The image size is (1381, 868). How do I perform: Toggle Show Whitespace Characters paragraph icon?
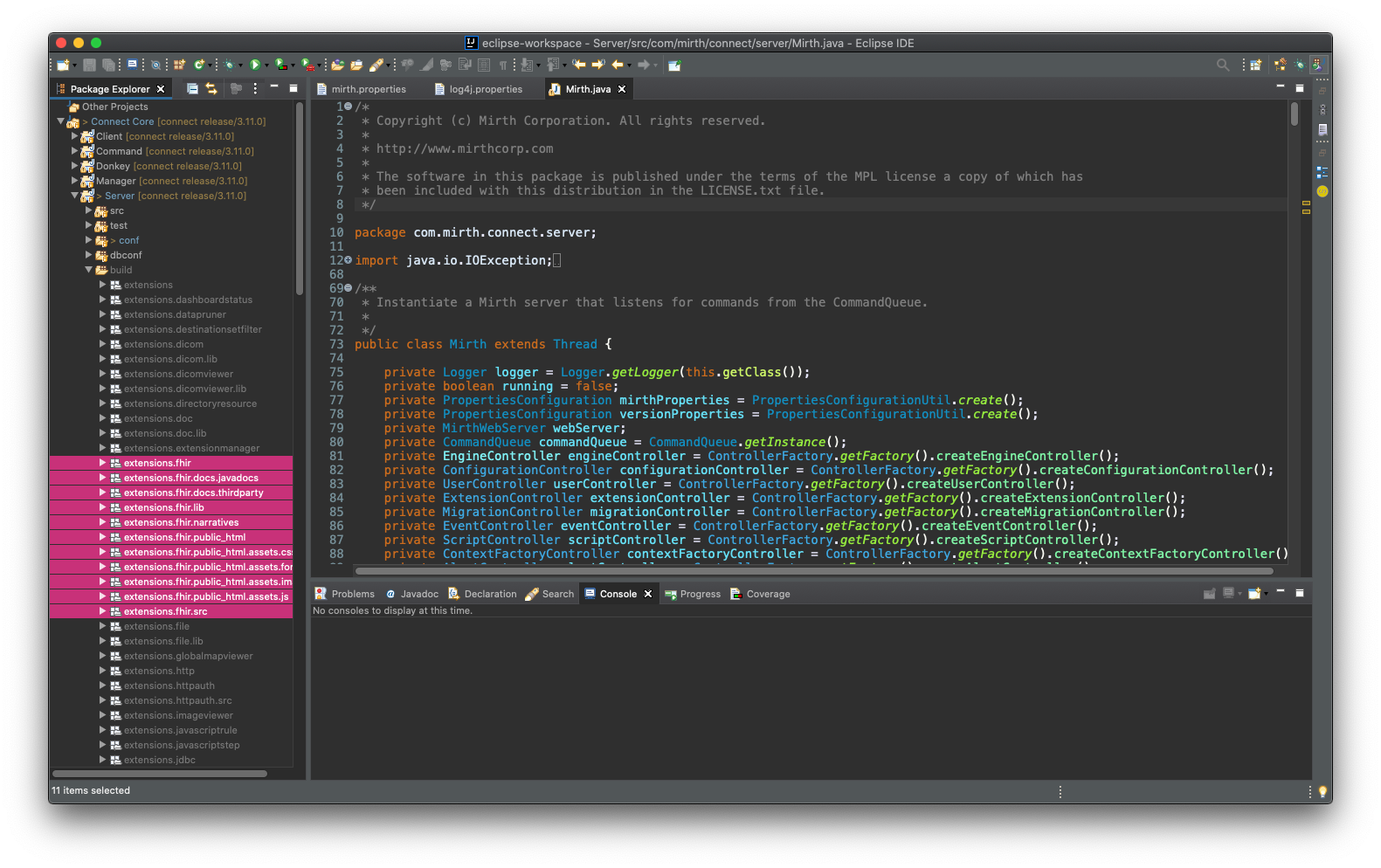pos(502,65)
